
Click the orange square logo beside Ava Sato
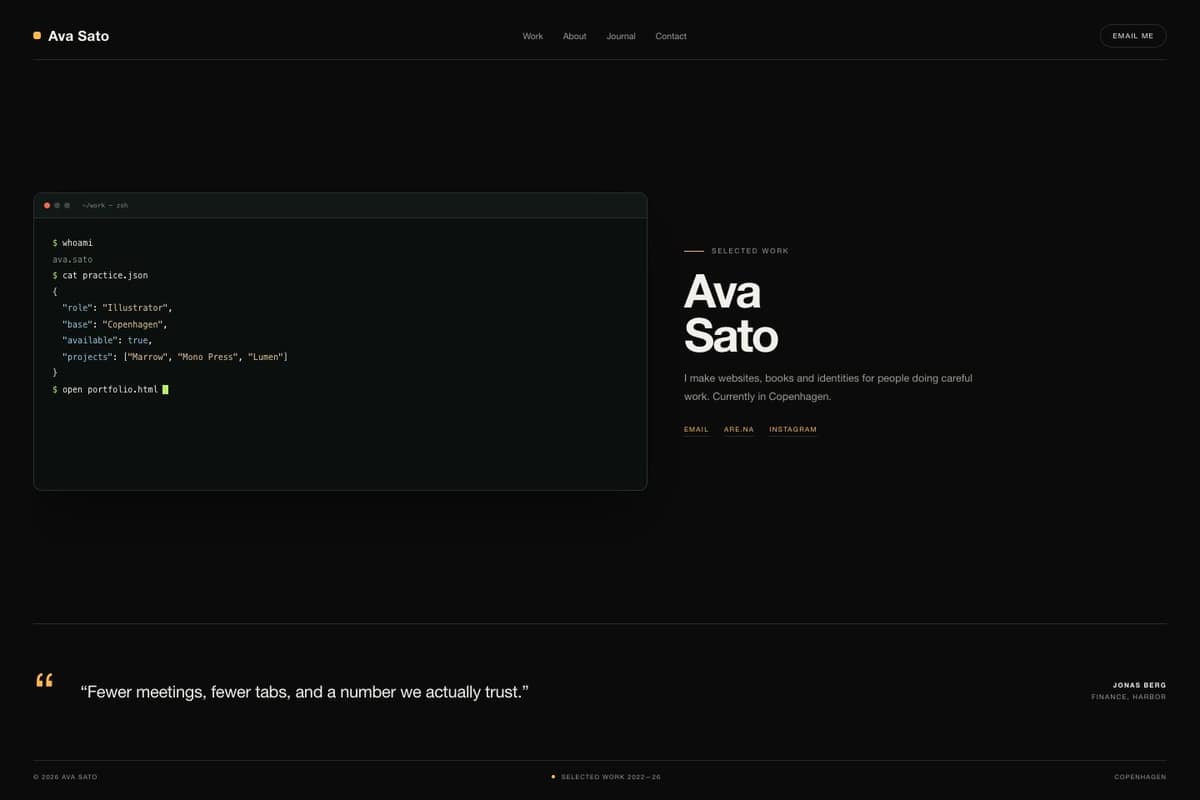coord(37,36)
